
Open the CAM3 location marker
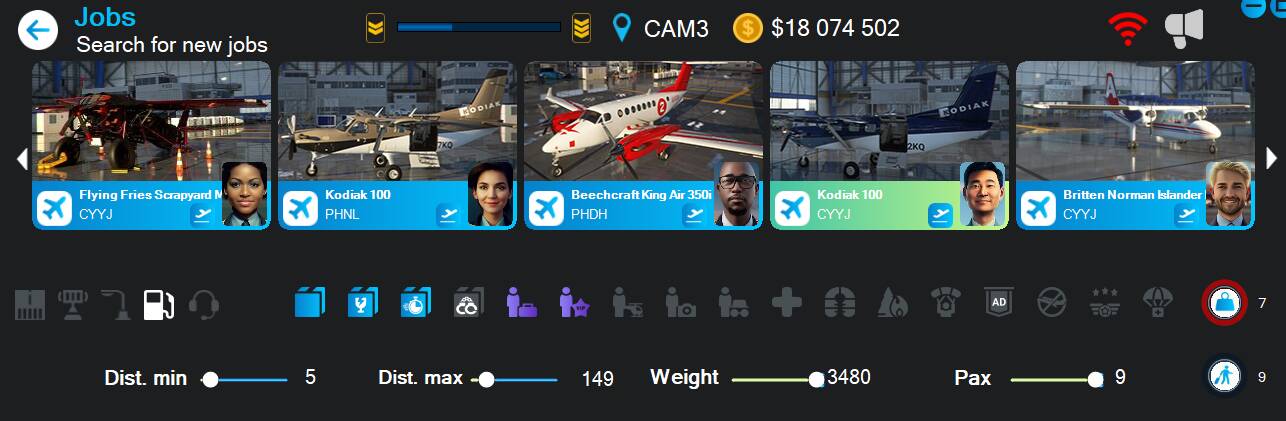click(622, 28)
